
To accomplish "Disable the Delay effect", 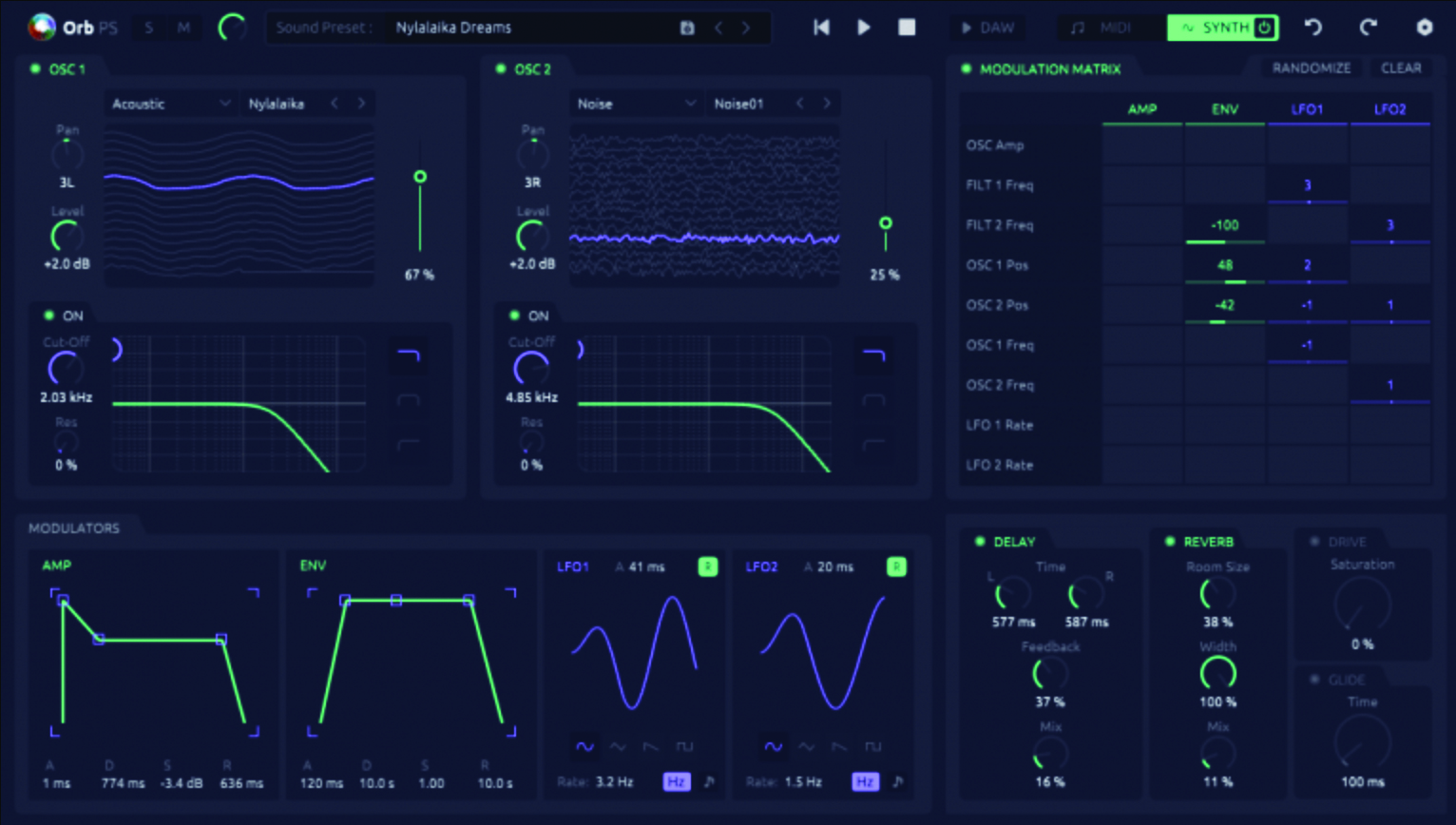I will (980, 542).
